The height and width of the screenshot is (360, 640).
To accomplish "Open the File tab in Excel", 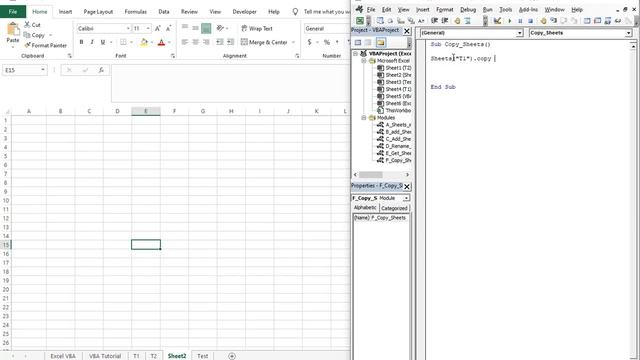I will tap(13, 11).
